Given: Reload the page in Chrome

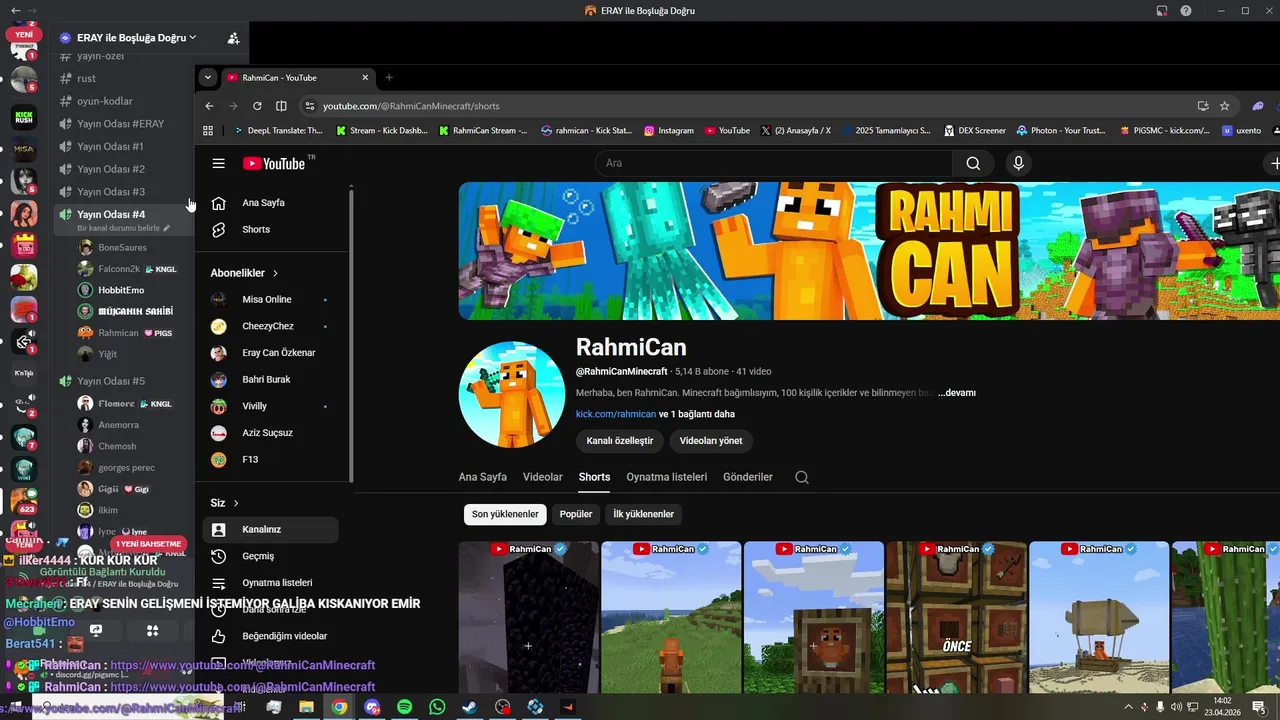Looking at the screenshot, I should [x=257, y=106].
